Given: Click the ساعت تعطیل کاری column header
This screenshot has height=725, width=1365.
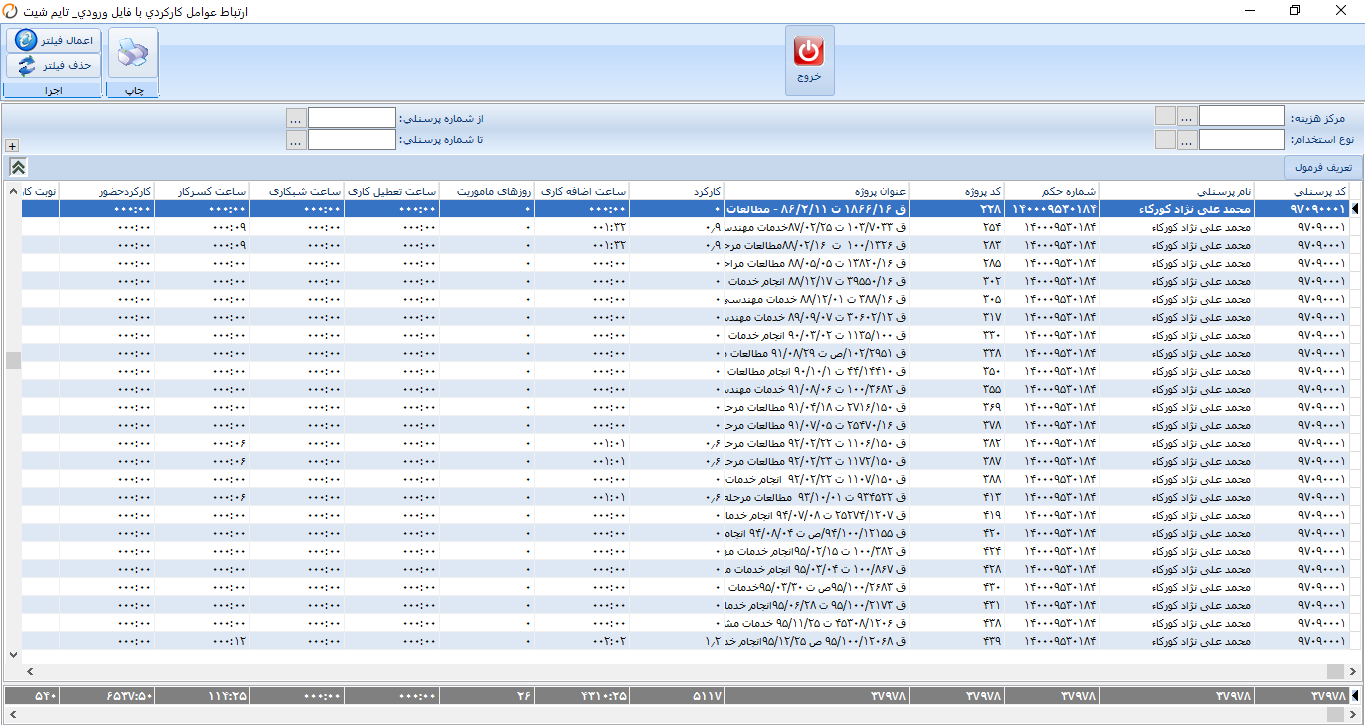Looking at the screenshot, I should tap(392, 191).
